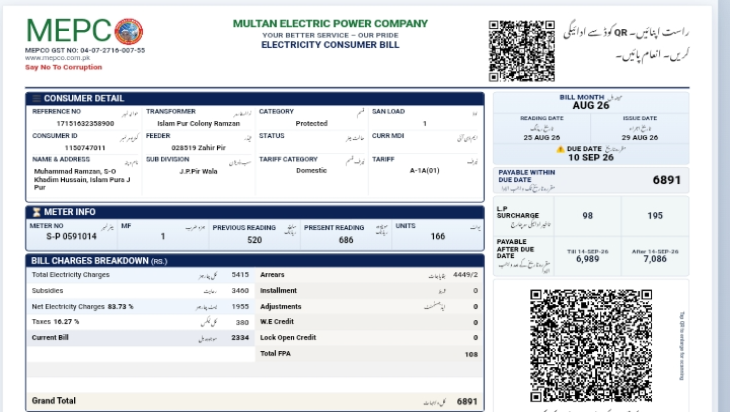This screenshot has width=730, height=412.
Task: Select the MEPCO GST number text
Action: (x=85, y=50)
